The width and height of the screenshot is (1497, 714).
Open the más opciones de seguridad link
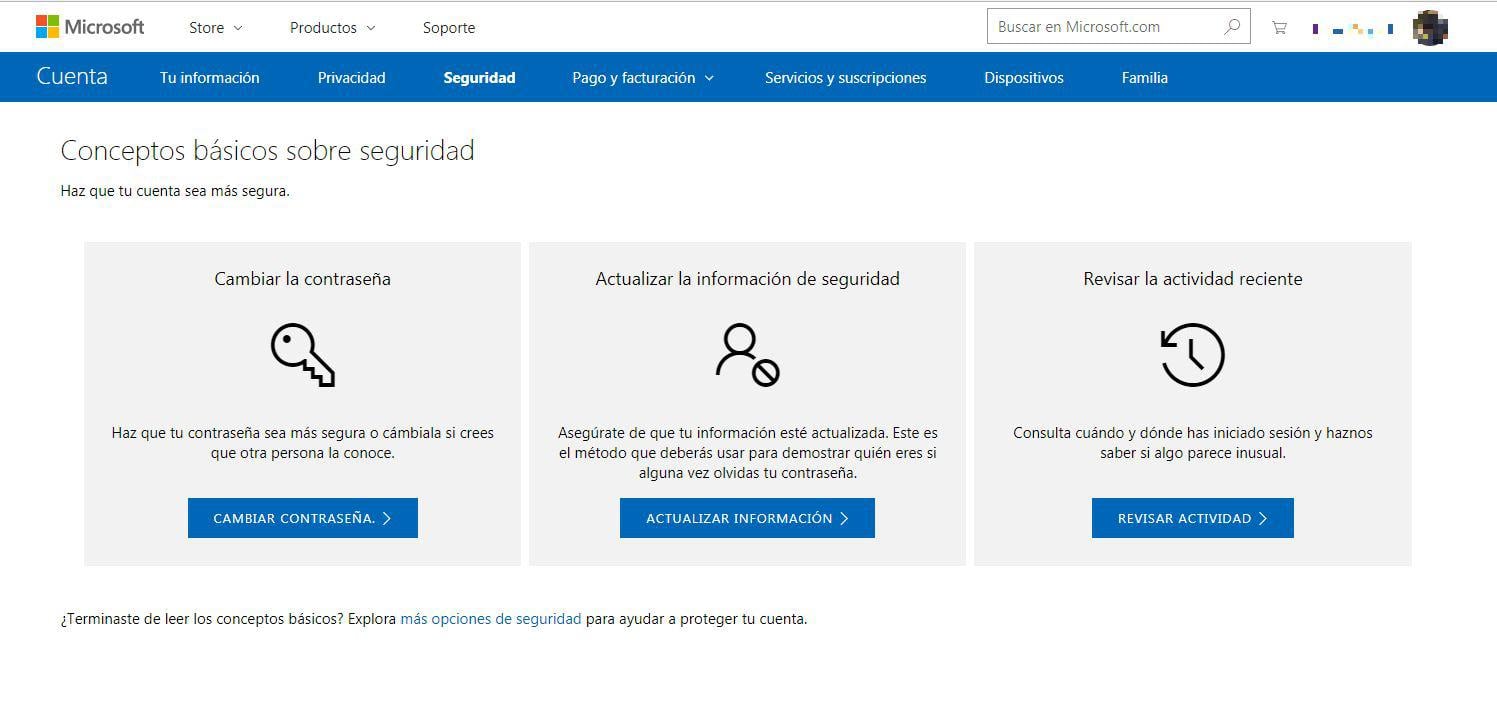point(490,619)
